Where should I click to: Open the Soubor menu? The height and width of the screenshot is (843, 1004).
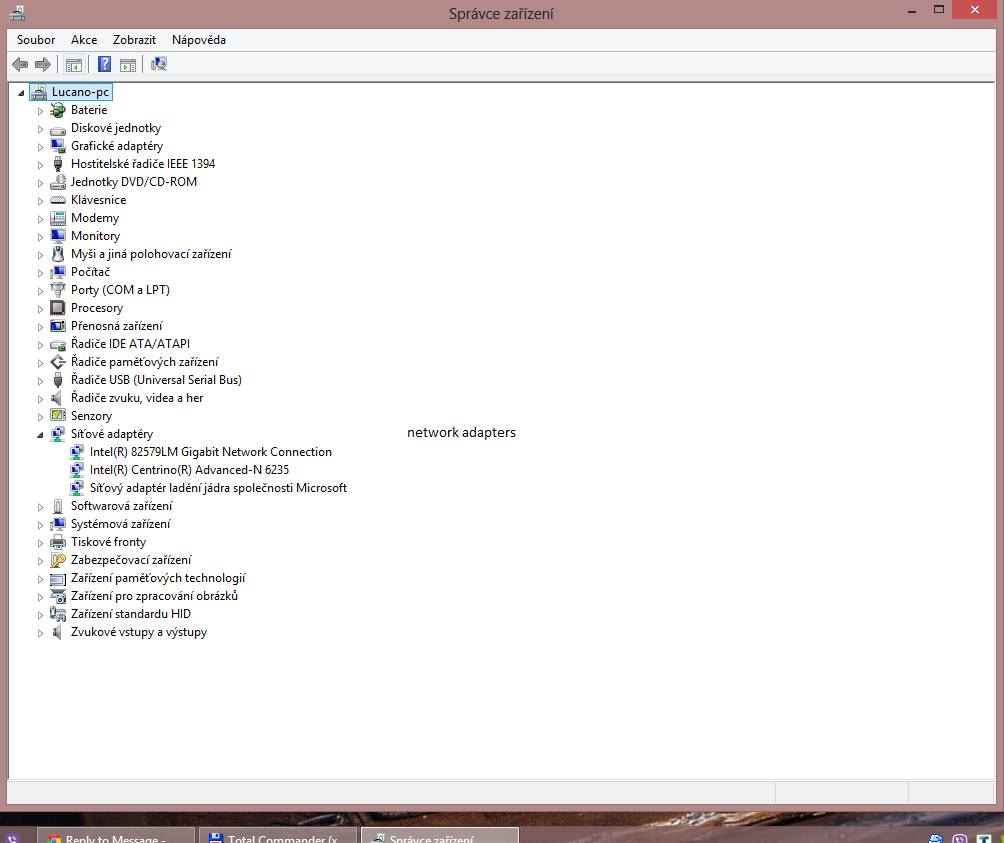[x=36, y=40]
